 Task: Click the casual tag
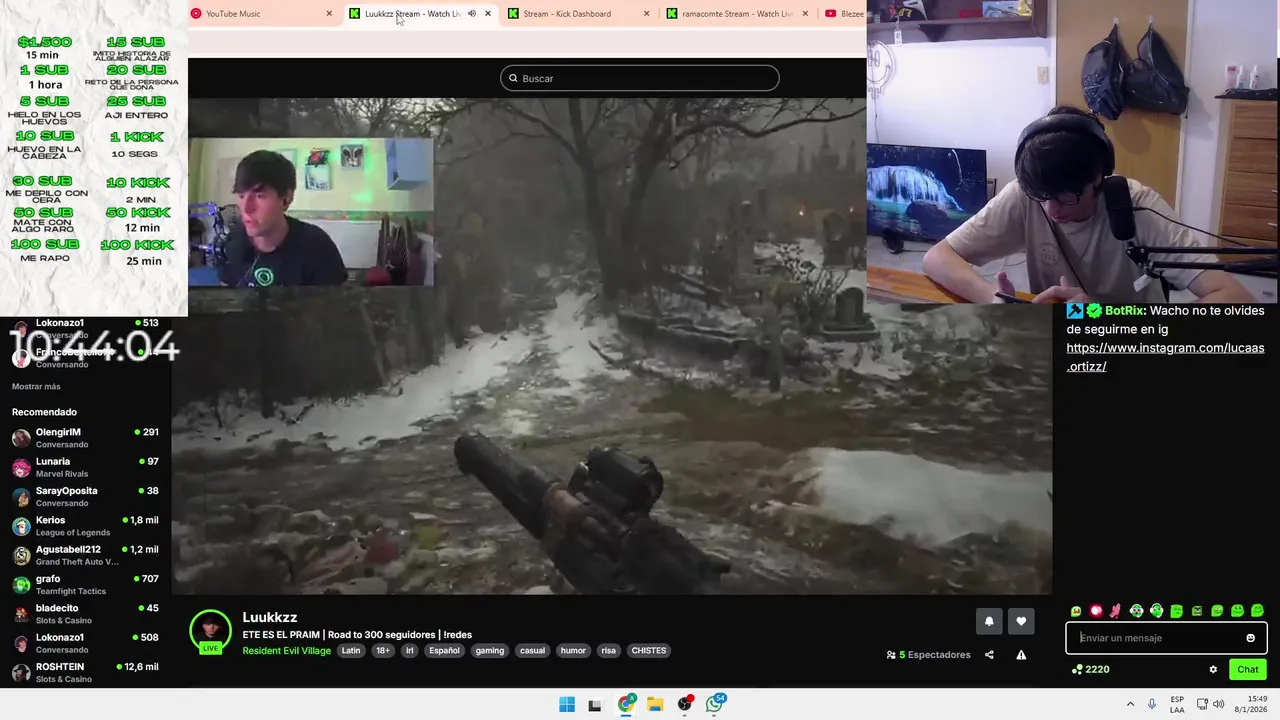click(533, 650)
